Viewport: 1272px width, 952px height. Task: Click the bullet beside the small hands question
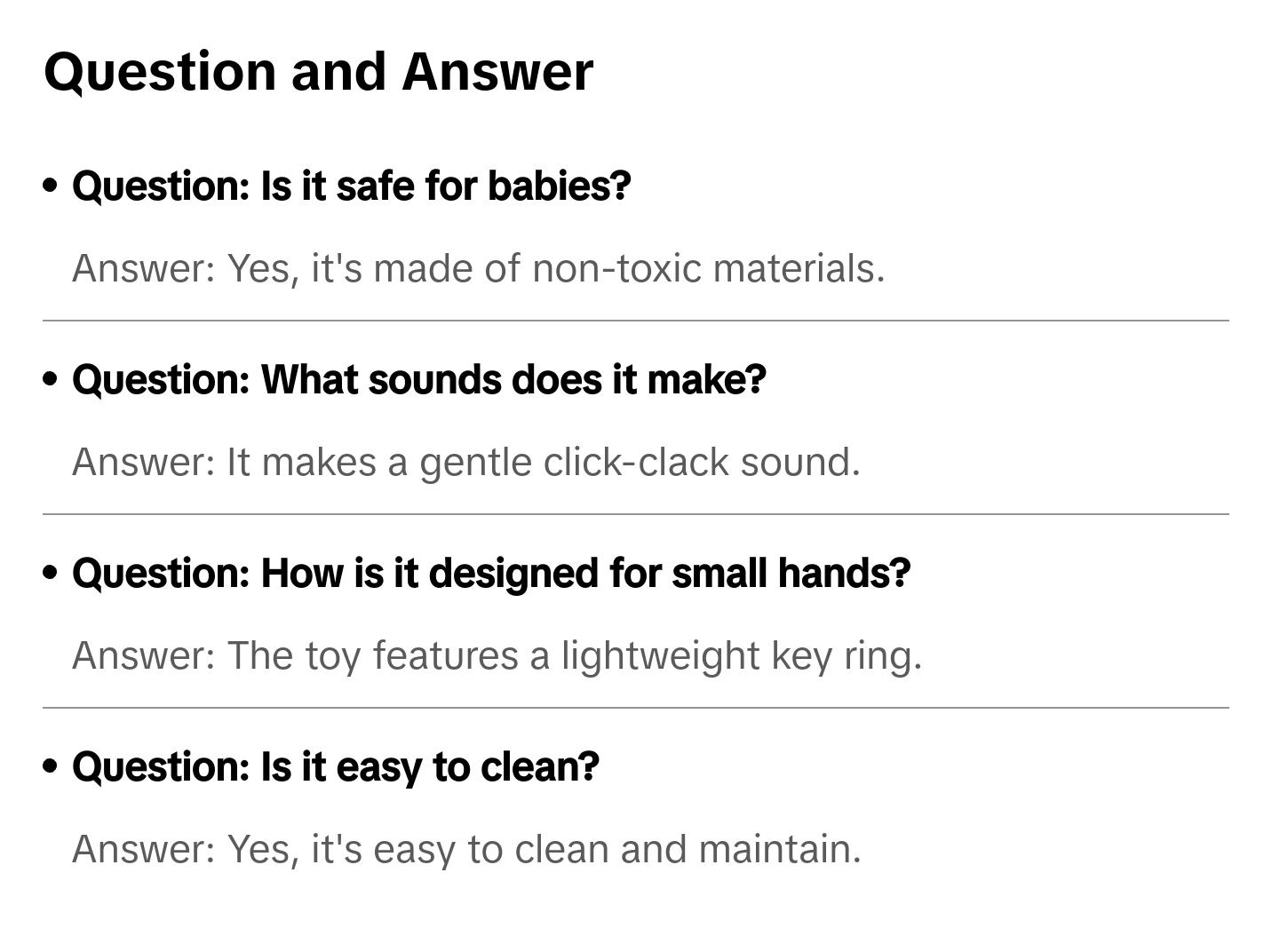51,574
